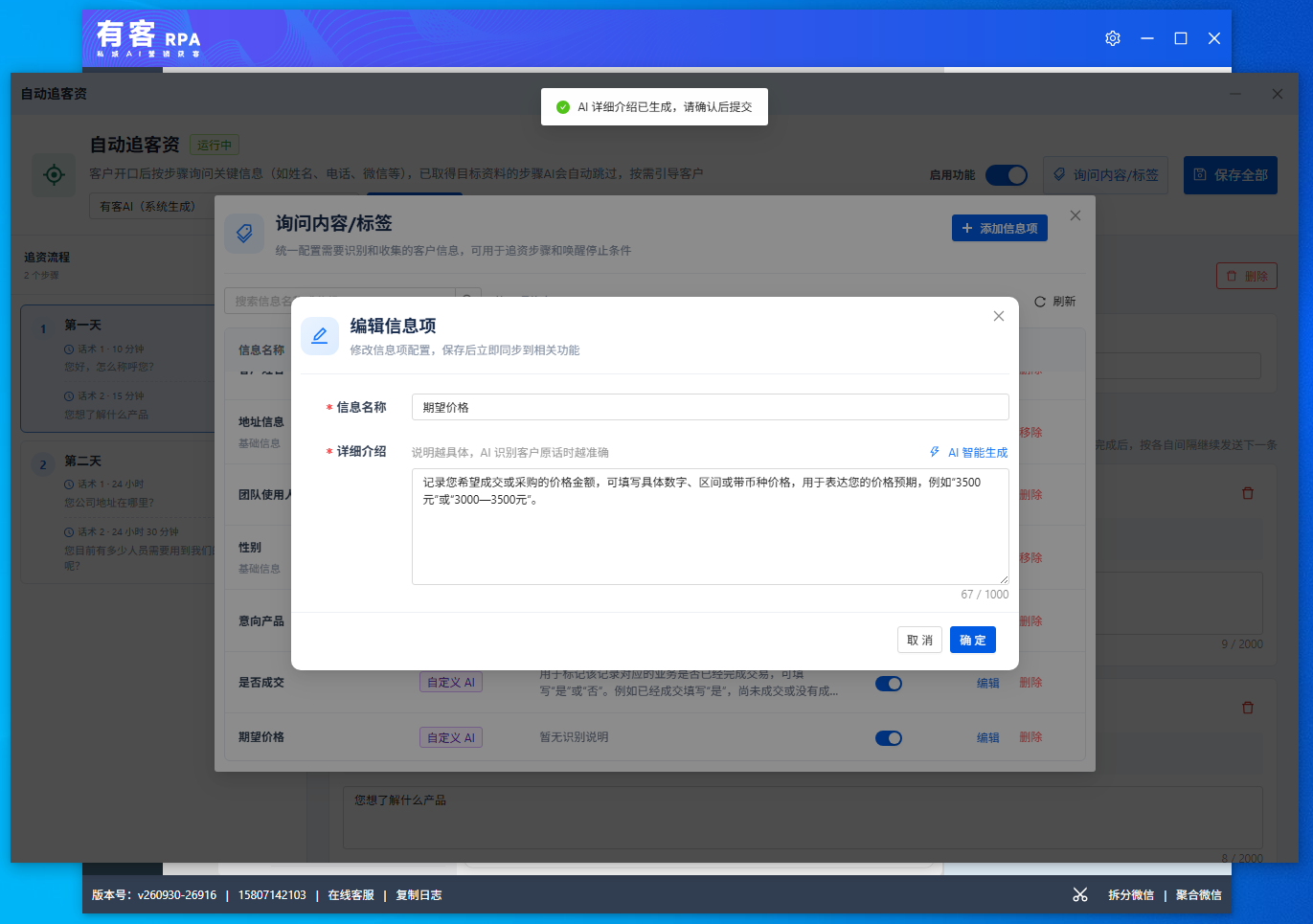Click 删除 in the 期望价格 row
Screen dimensions: 1313x924
tap(1030, 737)
